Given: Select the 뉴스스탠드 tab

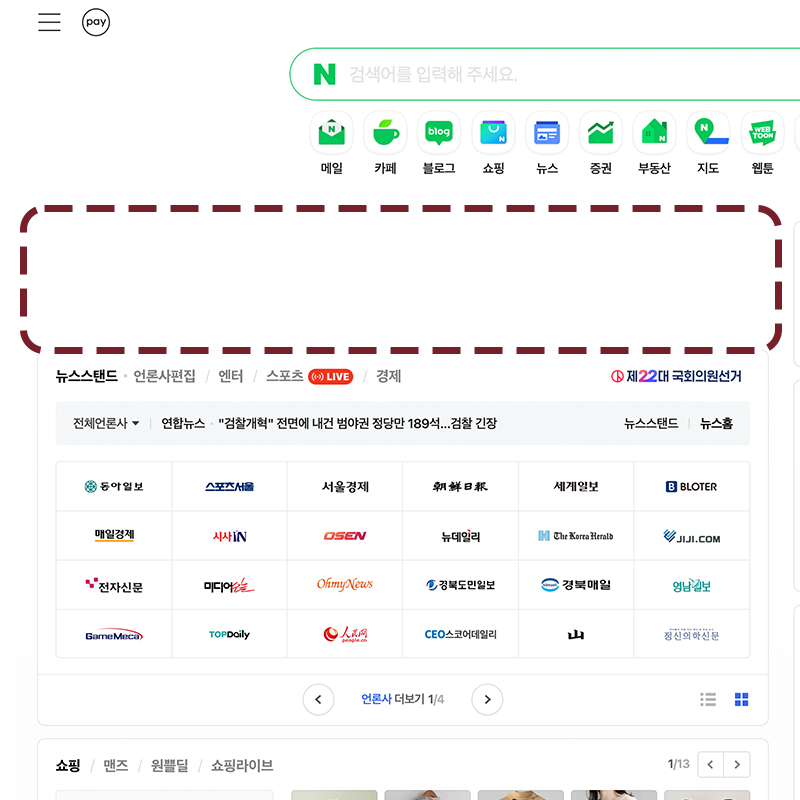Looking at the screenshot, I should click(x=87, y=377).
